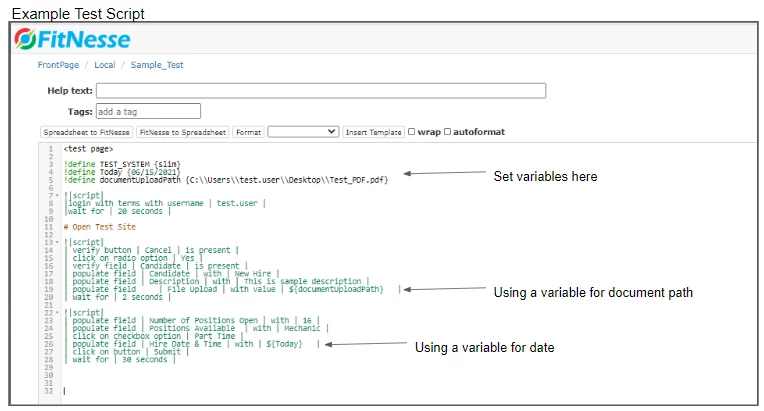Viewport: 764px width, 411px height.
Task: Click the 'wait for | 20 seconds' line
Action: point(117,211)
